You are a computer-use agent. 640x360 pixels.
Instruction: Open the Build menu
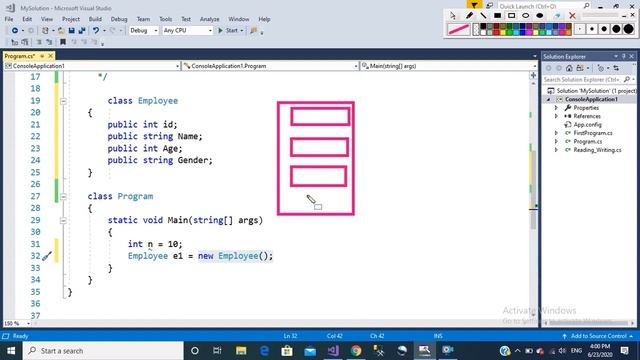tap(95, 19)
